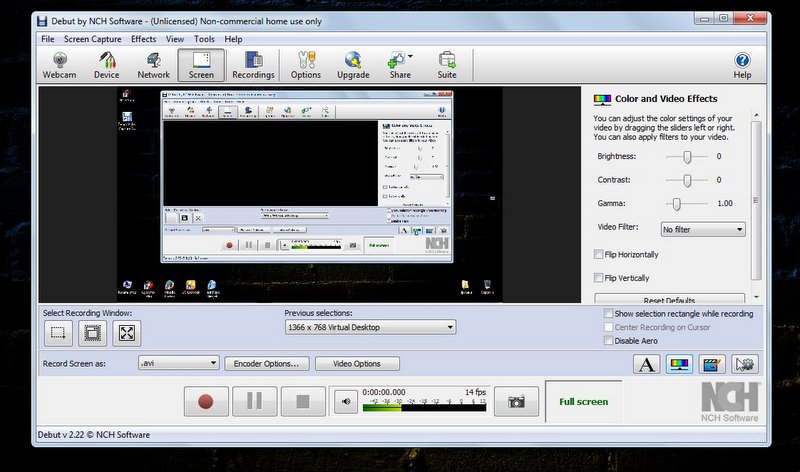Check Center Recording on Cursor
800x472 pixels.
tap(608, 327)
